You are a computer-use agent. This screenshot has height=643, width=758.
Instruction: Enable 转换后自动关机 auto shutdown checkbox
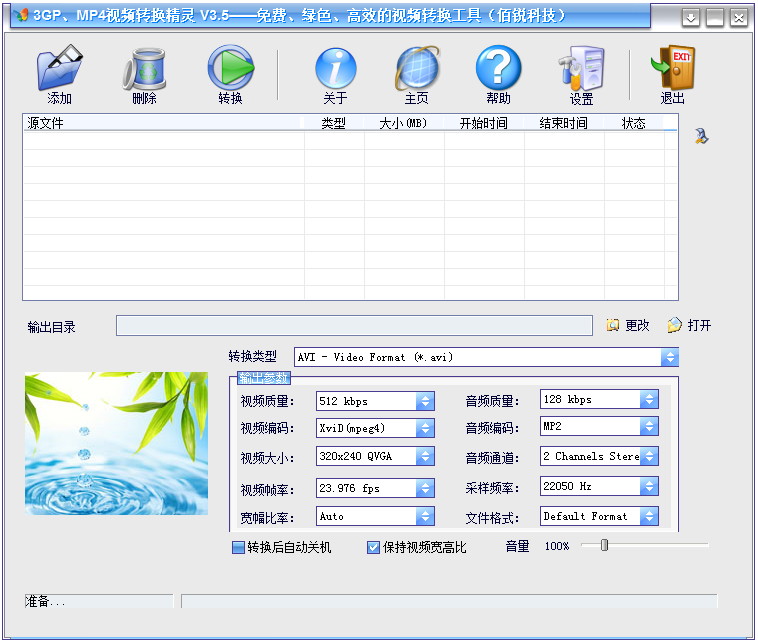click(238, 547)
